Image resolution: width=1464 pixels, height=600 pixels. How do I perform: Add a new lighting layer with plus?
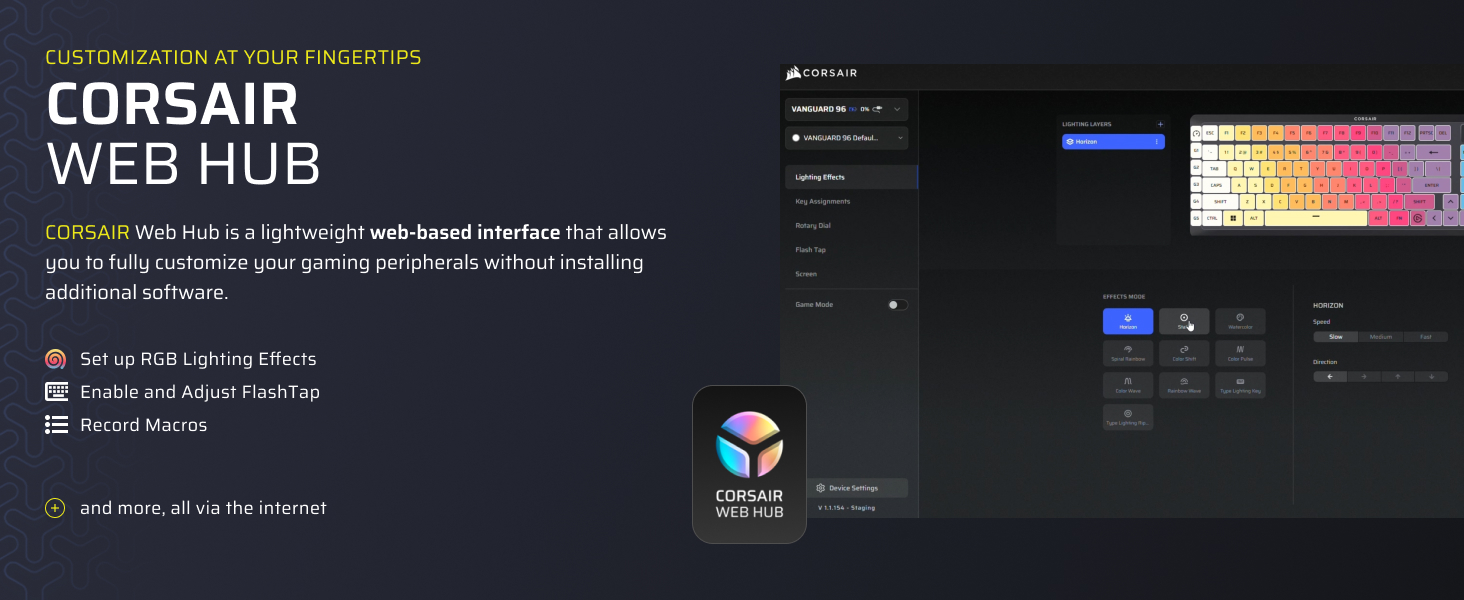1160,124
